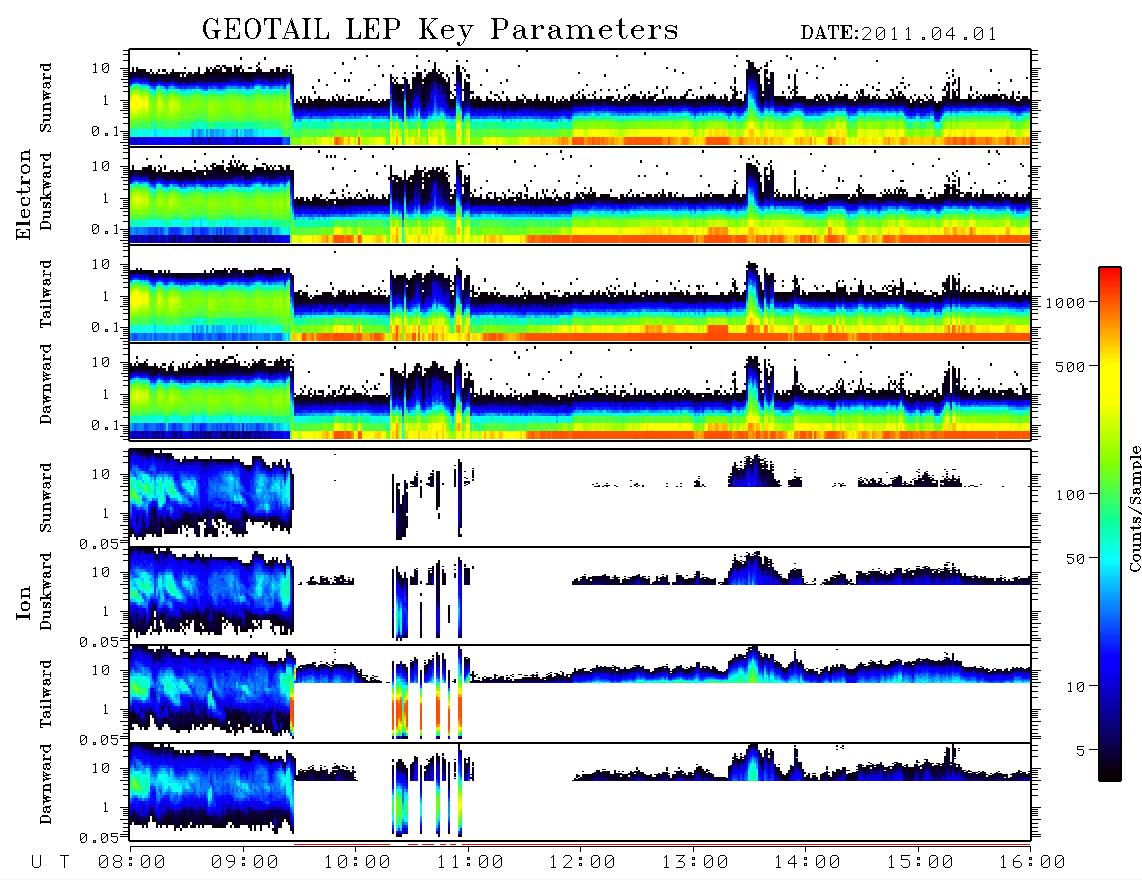Click the colorbar tick label '5'

coord(1081,750)
